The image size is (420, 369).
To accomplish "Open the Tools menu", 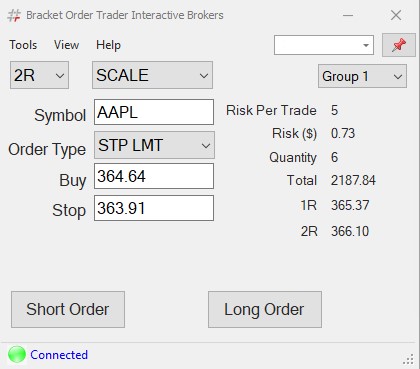I will 23,45.
